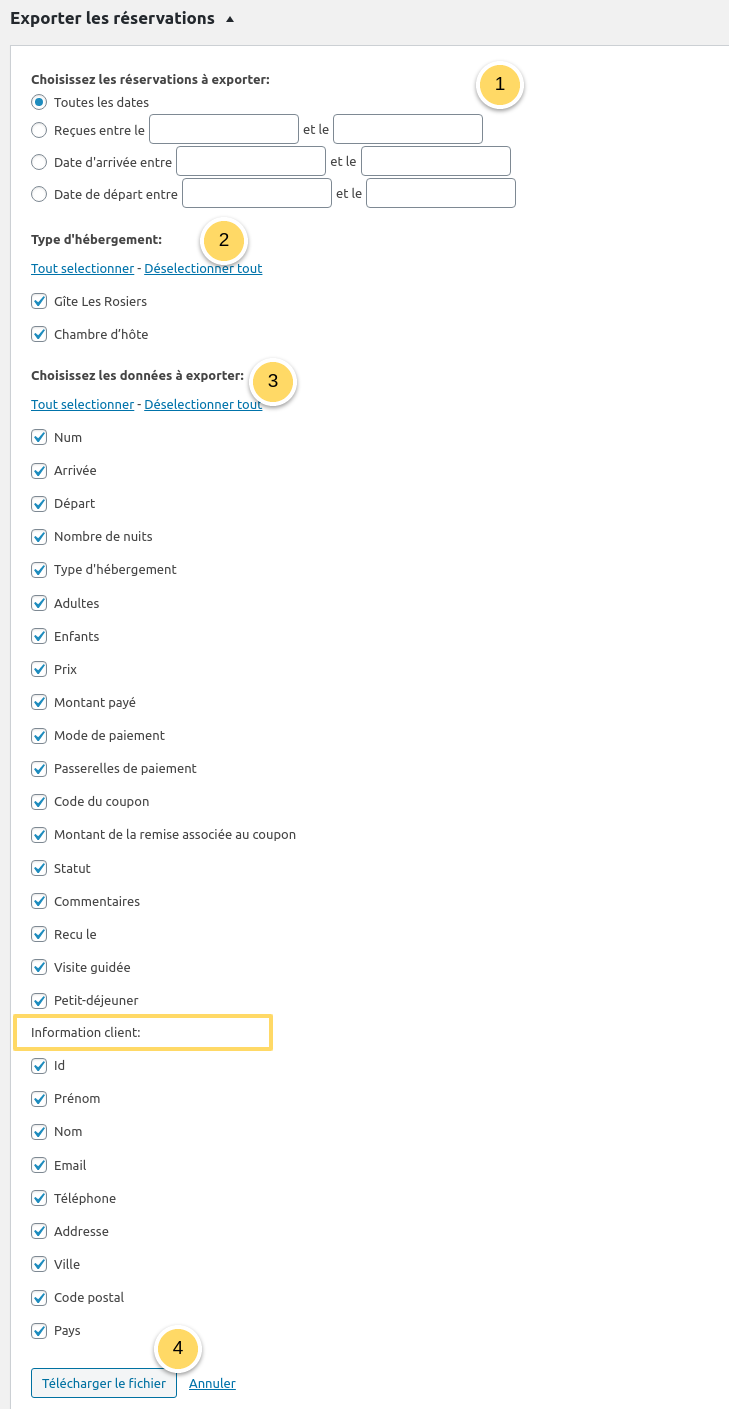Collapse the Exporter les réservations section

tap(230, 19)
